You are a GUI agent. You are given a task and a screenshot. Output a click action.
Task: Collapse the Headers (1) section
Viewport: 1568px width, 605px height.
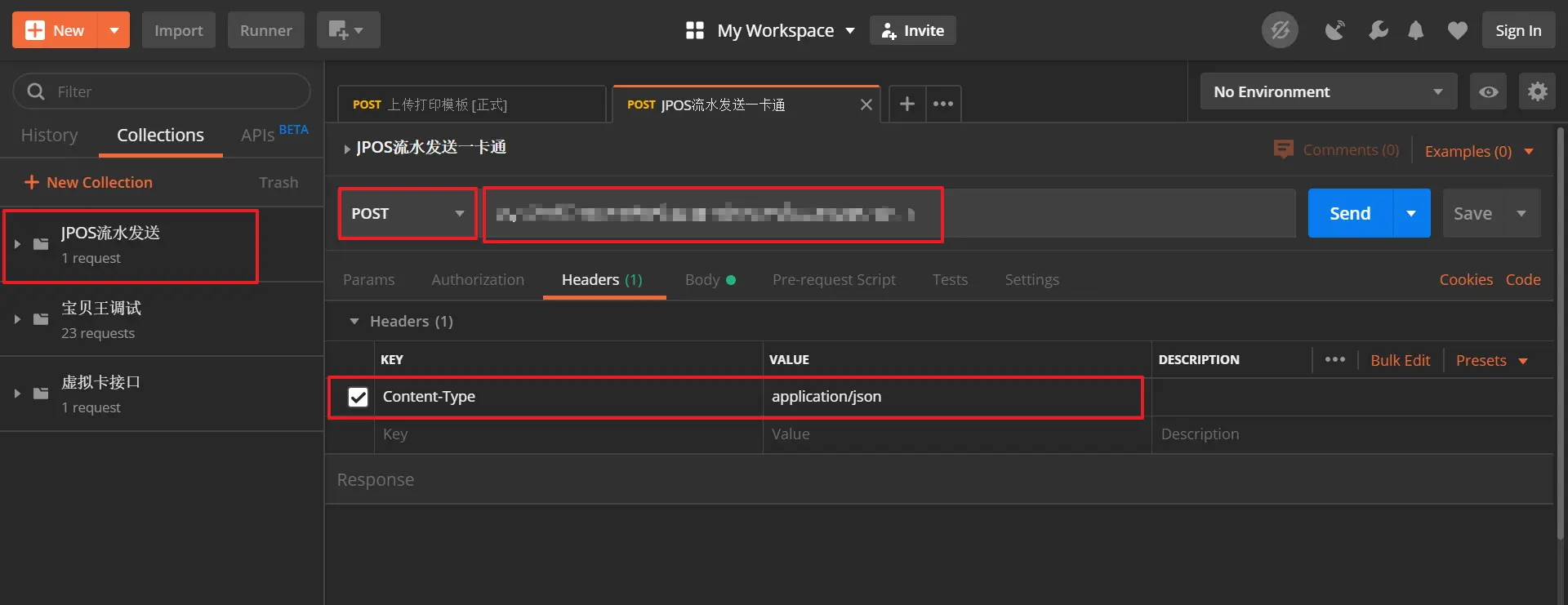pyautogui.click(x=354, y=322)
